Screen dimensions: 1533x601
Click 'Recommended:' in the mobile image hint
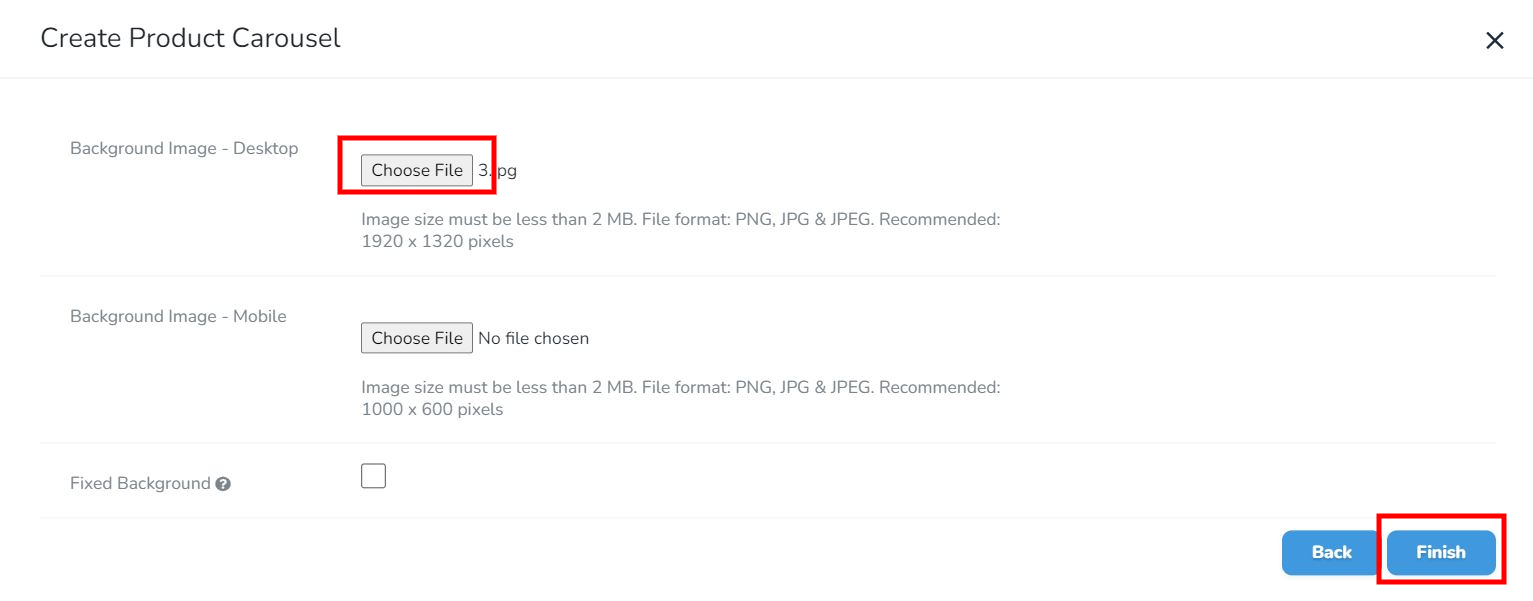coord(939,387)
